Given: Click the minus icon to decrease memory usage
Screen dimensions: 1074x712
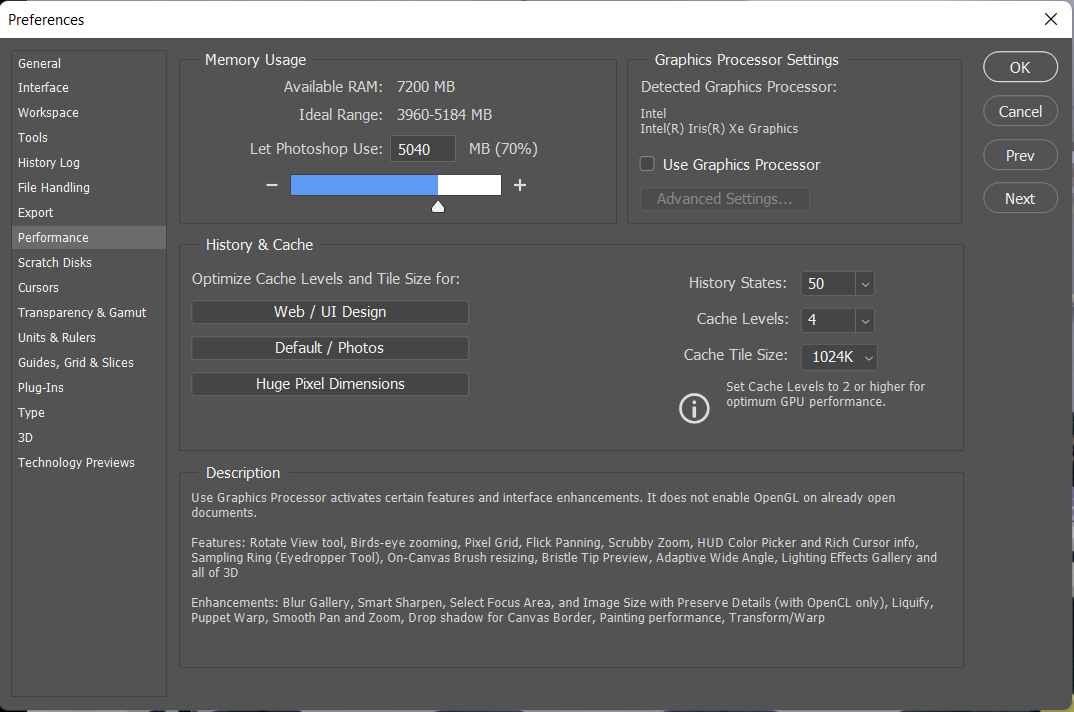Looking at the screenshot, I should coord(271,184).
